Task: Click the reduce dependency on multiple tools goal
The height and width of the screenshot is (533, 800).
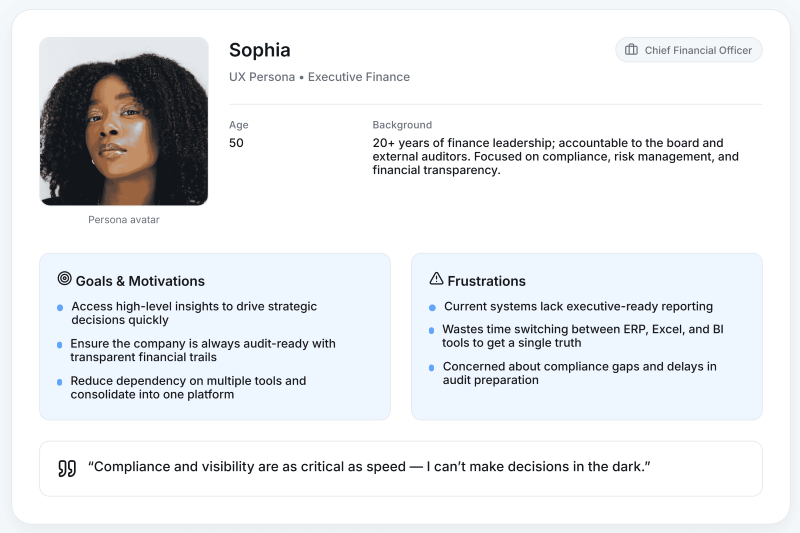Action: point(188,387)
